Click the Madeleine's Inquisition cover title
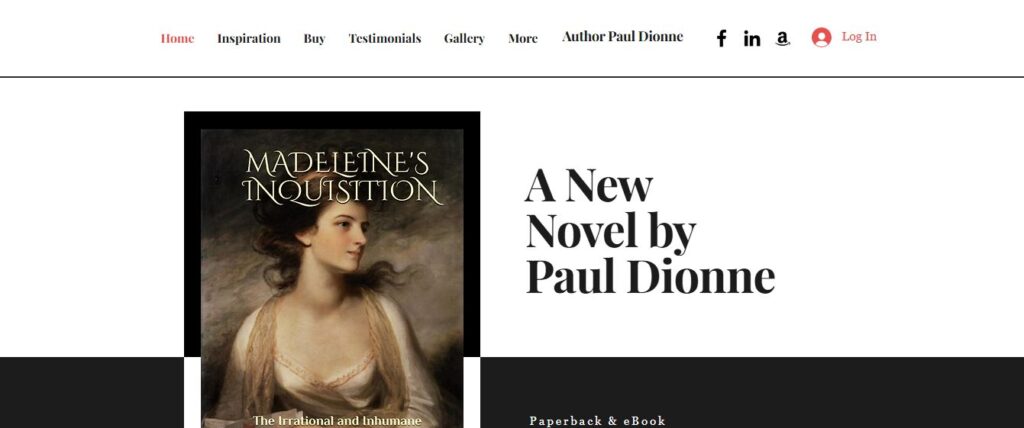1024x428 pixels. (x=340, y=177)
